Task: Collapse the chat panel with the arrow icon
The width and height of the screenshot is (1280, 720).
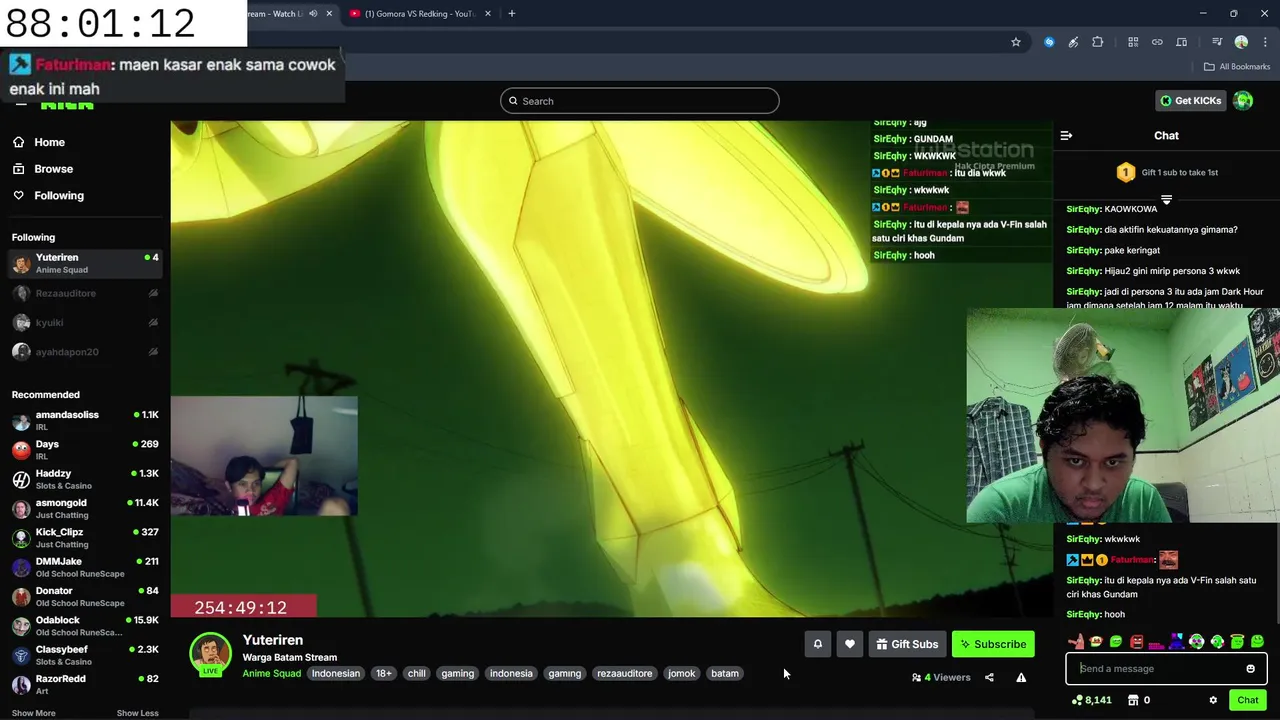Action: tap(1066, 135)
